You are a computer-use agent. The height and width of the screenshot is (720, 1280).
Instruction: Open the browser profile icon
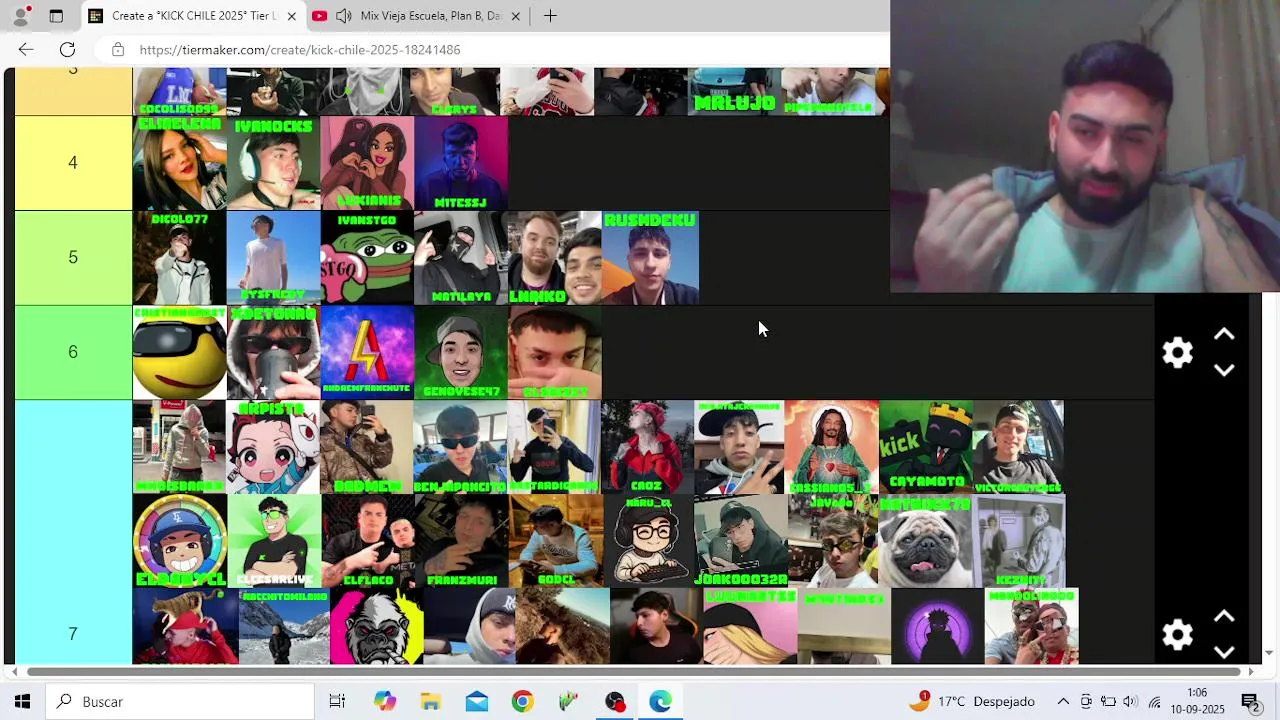click(x=20, y=16)
